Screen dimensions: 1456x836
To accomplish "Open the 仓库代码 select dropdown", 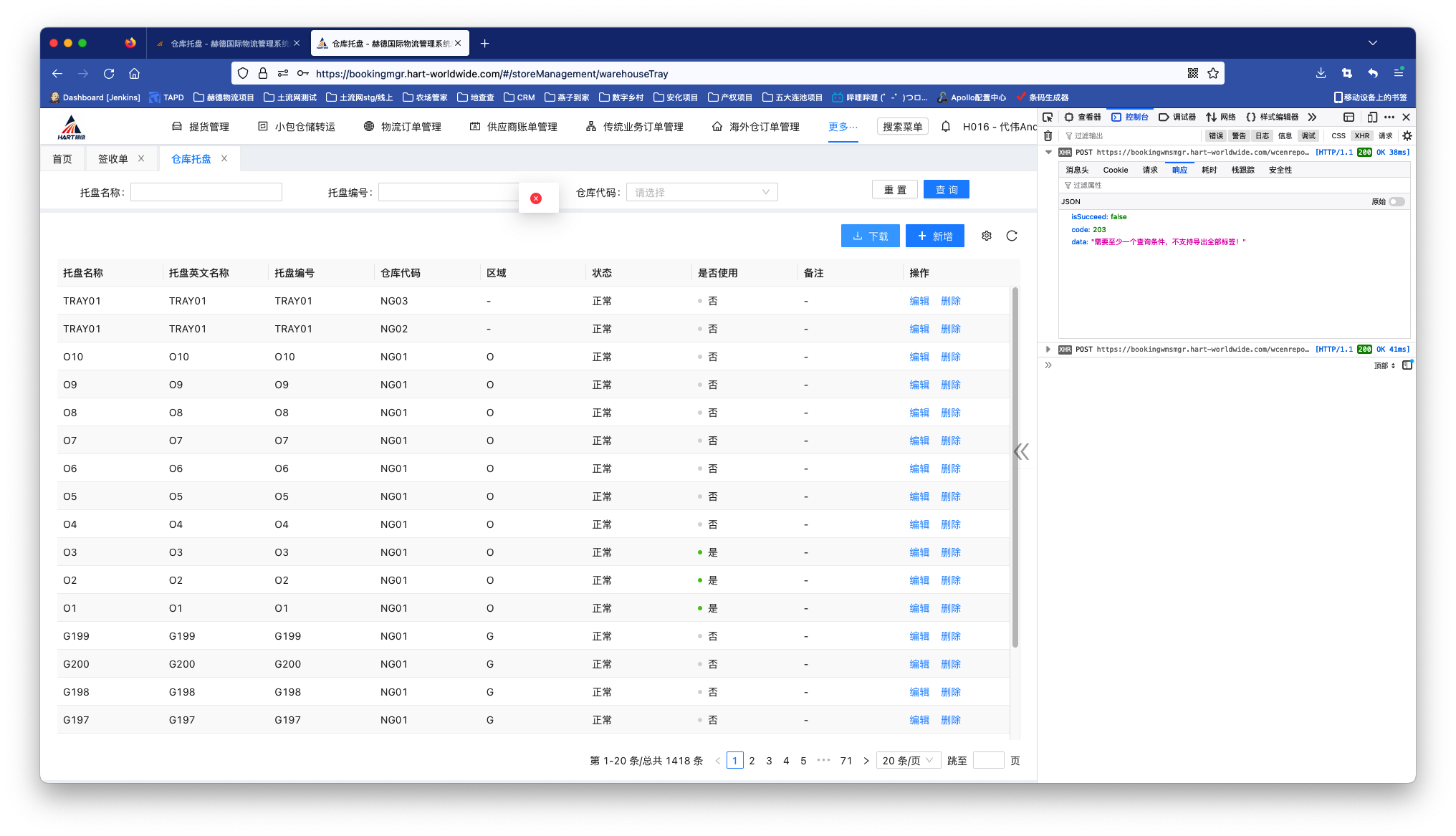I will click(x=701, y=192).
